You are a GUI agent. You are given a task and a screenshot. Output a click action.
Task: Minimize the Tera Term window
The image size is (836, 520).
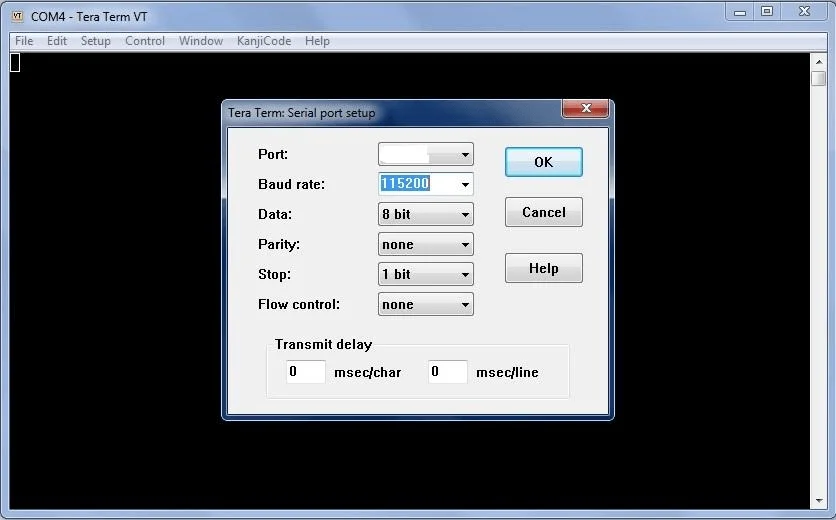[739, 12]
